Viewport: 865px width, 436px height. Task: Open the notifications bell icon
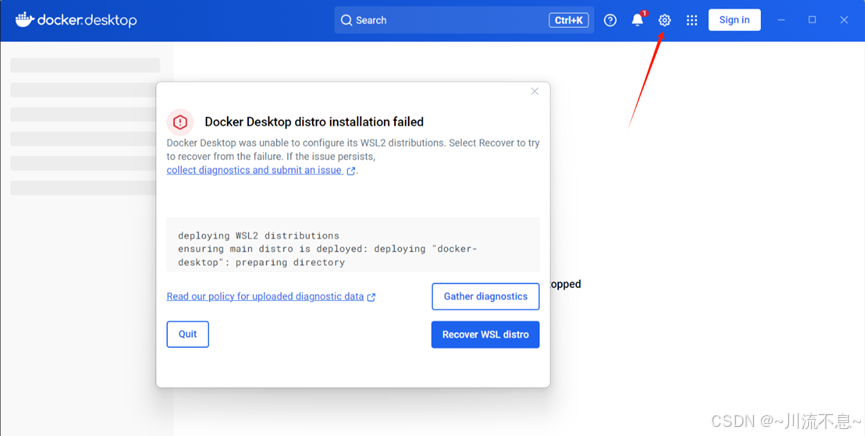pyautogui.click(x=638, y=20)
